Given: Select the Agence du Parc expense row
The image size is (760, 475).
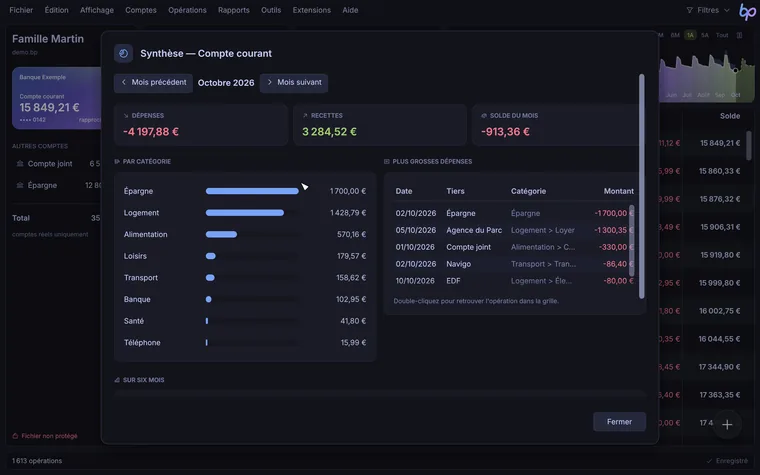Looking at the screenshot, I should pyautogui.click(x=514, y=230).
